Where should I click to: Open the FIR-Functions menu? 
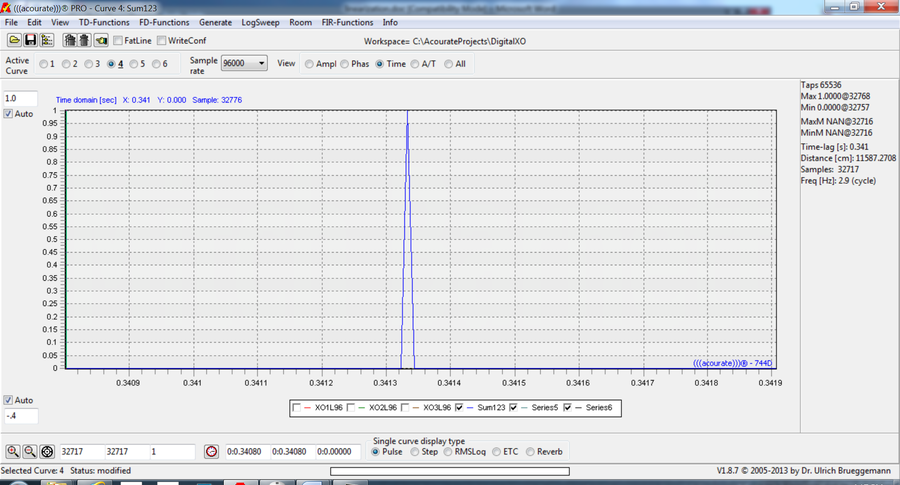(x=347, y=22)
